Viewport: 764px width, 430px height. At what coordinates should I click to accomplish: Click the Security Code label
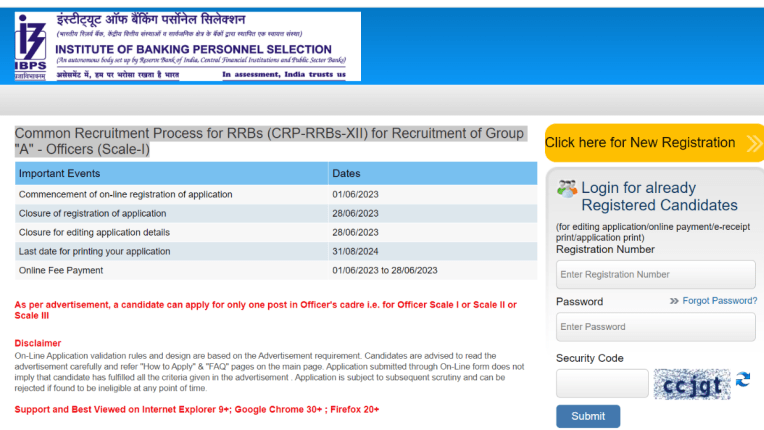[590, 358]
